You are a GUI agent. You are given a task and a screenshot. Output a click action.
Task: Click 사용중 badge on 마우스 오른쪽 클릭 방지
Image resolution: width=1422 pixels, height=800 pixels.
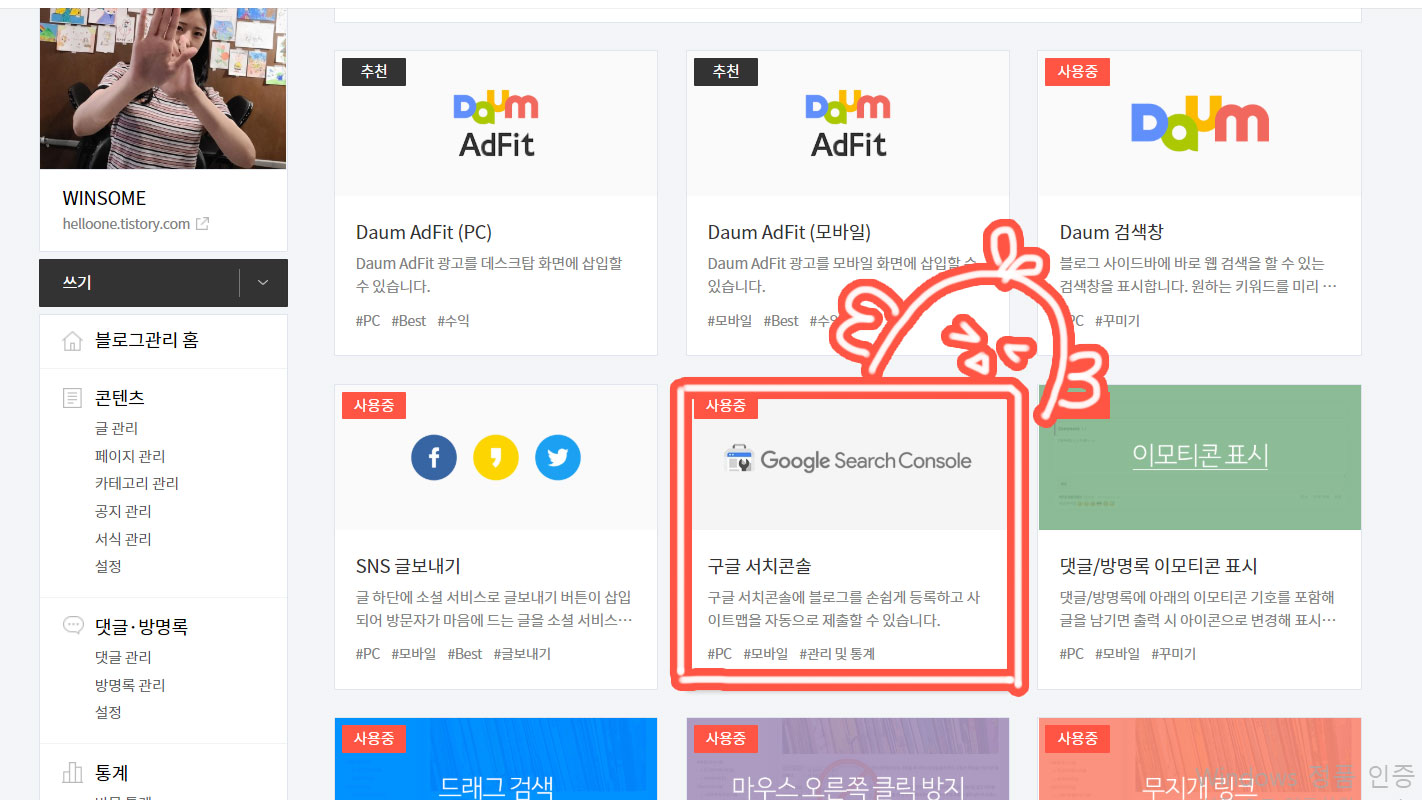coord(726,739)
